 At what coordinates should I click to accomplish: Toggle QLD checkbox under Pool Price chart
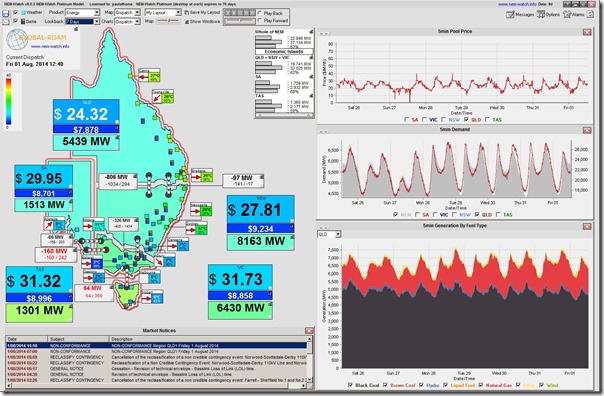(466, 120)
